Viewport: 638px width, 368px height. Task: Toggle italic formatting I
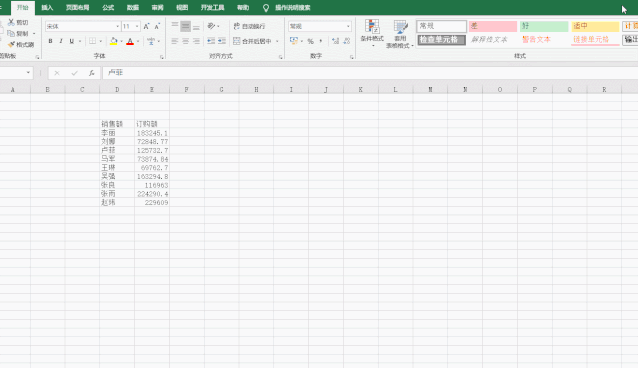coord(61,41)
